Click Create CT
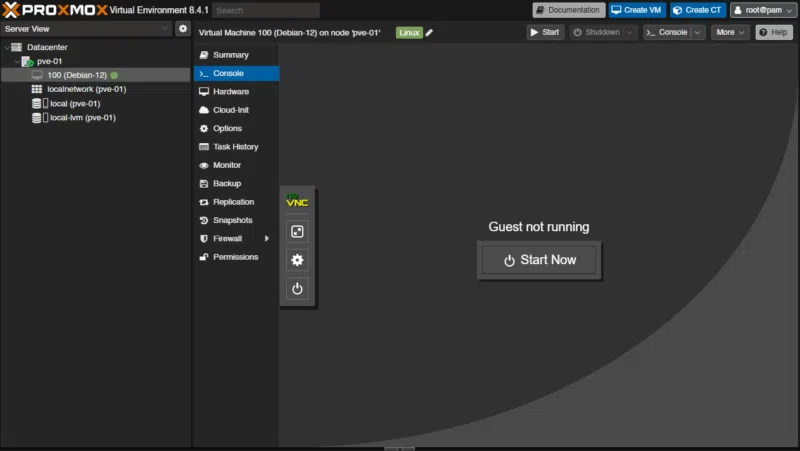This screenshot has height=451, width=800. [x=697, y=10]
